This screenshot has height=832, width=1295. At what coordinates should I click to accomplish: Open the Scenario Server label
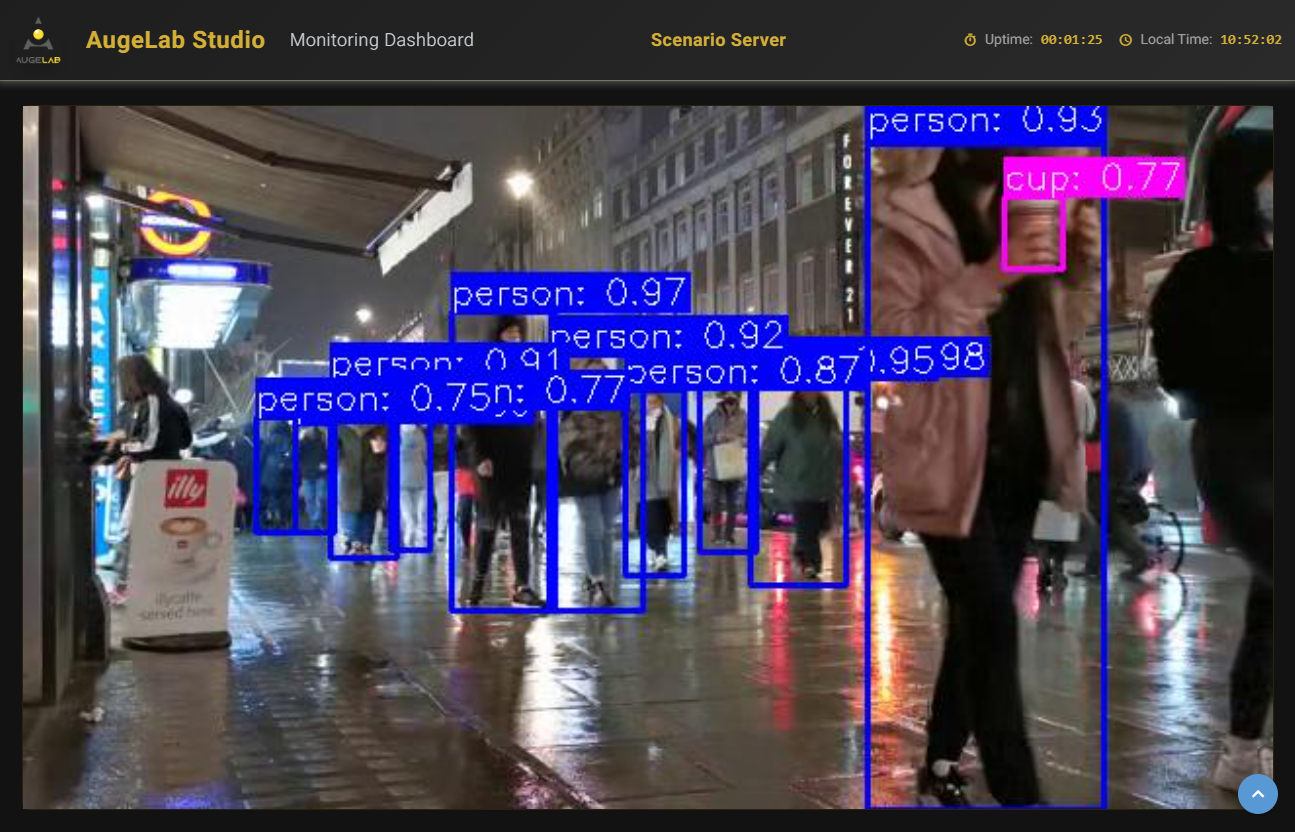point(717,40)
